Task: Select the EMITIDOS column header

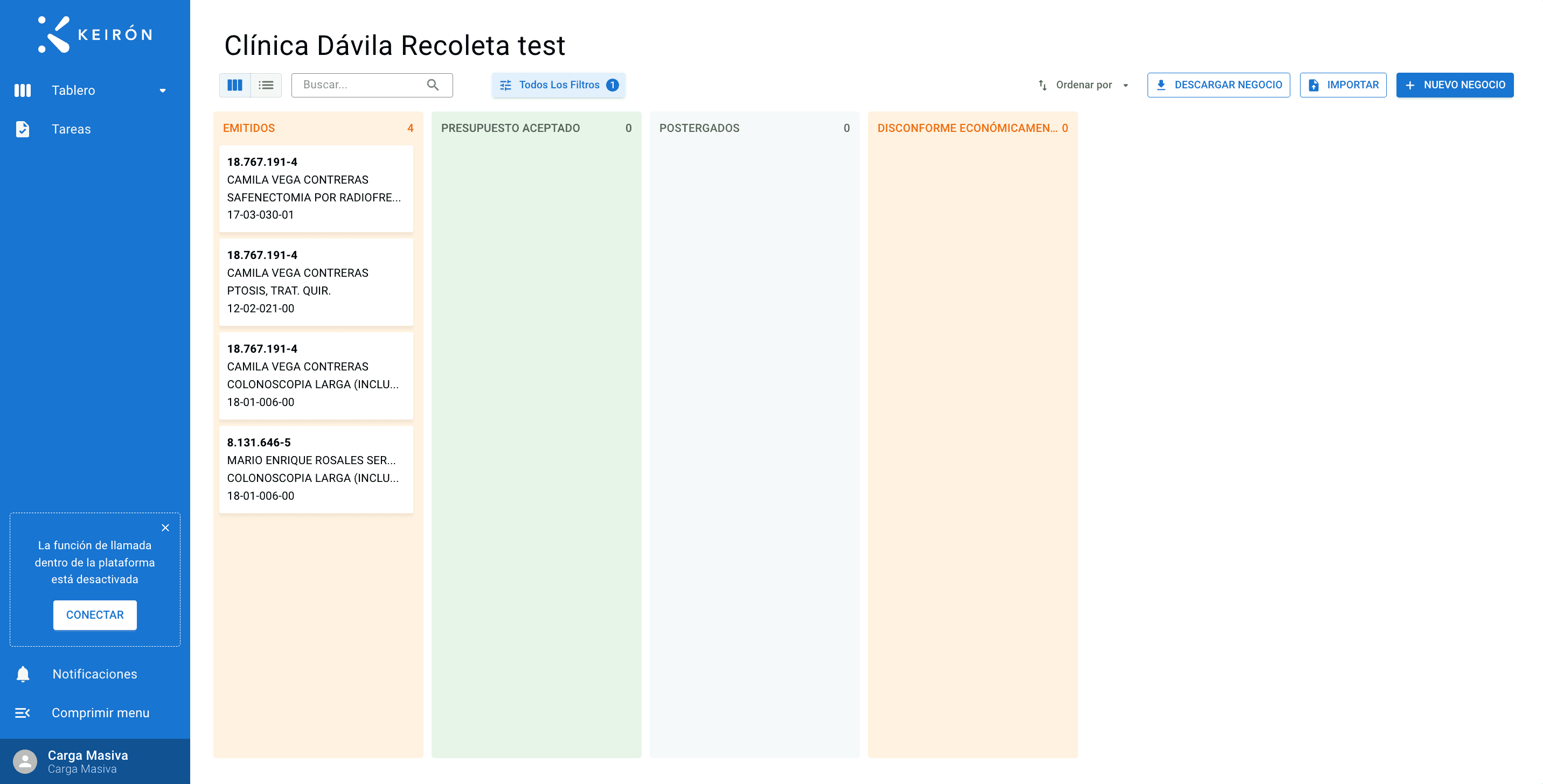Action: pos(249,128)
